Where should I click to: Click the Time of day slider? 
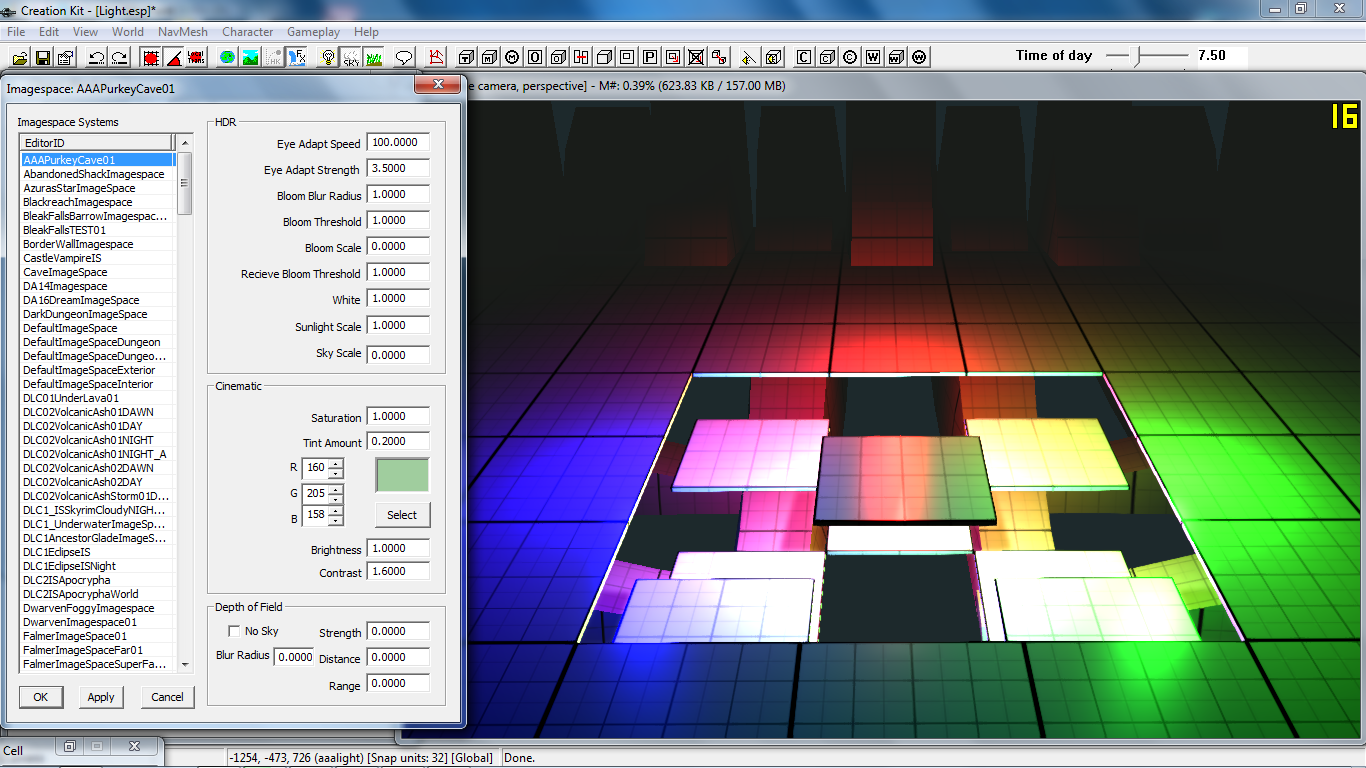tap(1137, 56)
